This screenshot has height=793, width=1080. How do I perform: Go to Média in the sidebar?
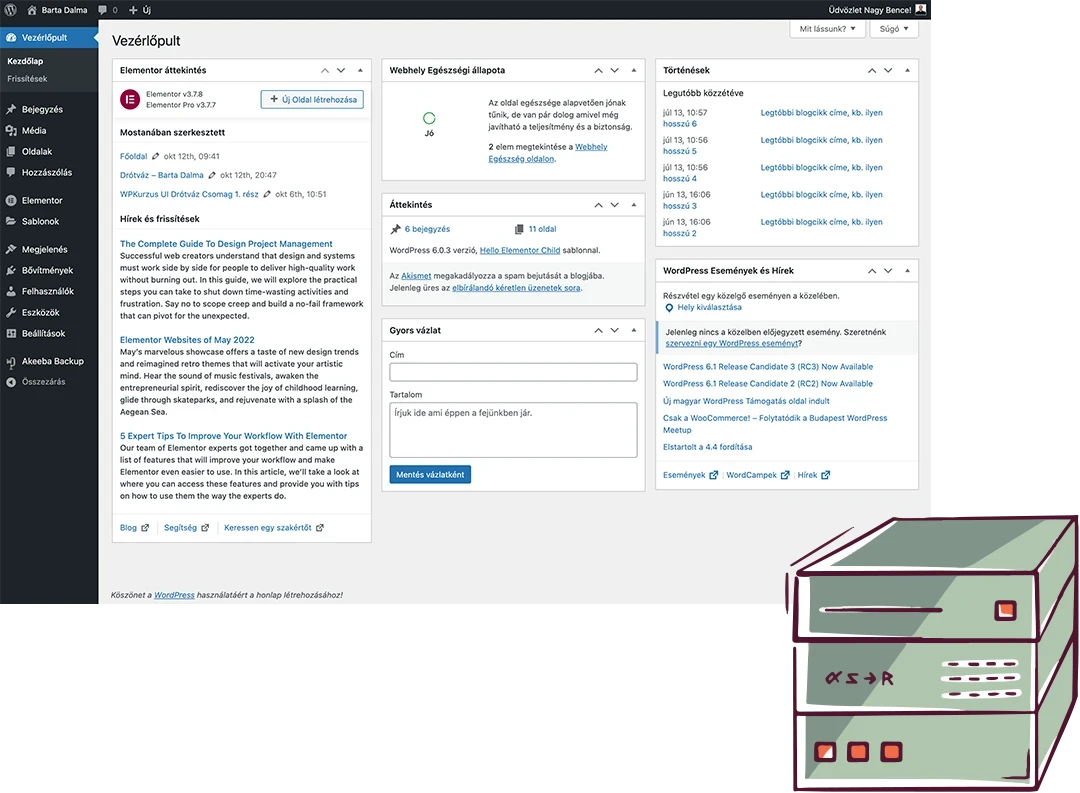tap(34, 131)
